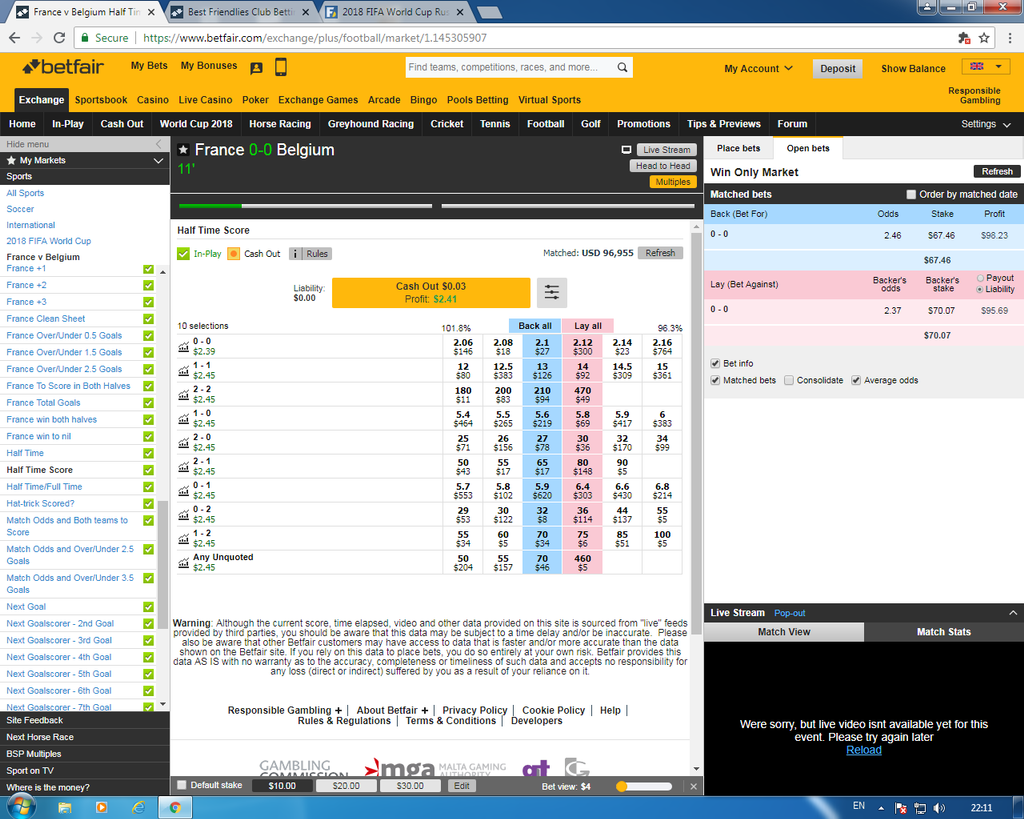Click the browser bookmark star icon
Screen dimensions: 1024x819
[984, 38]
